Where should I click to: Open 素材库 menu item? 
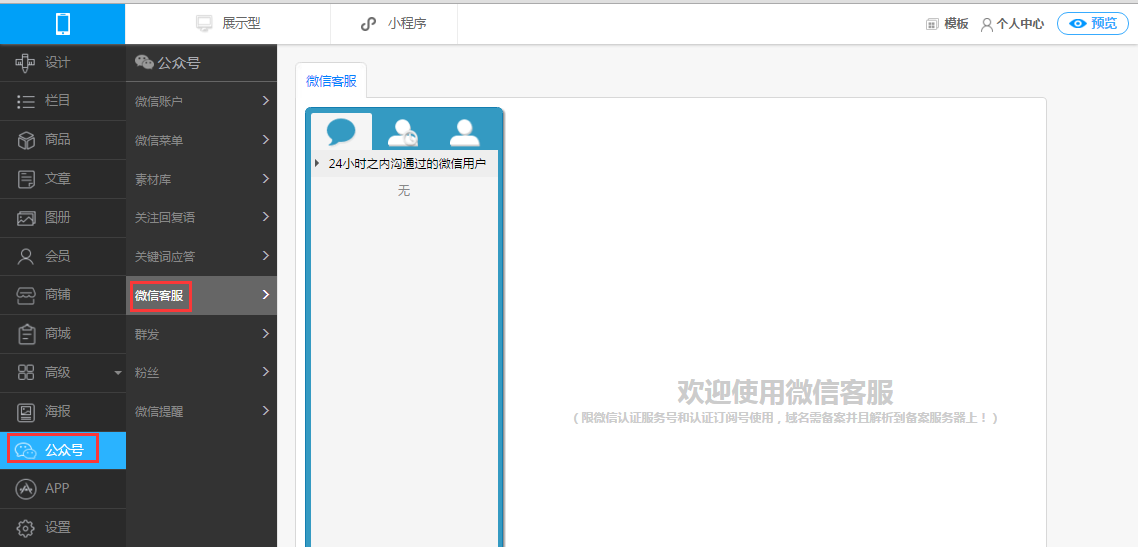click(x=202, y=178)
